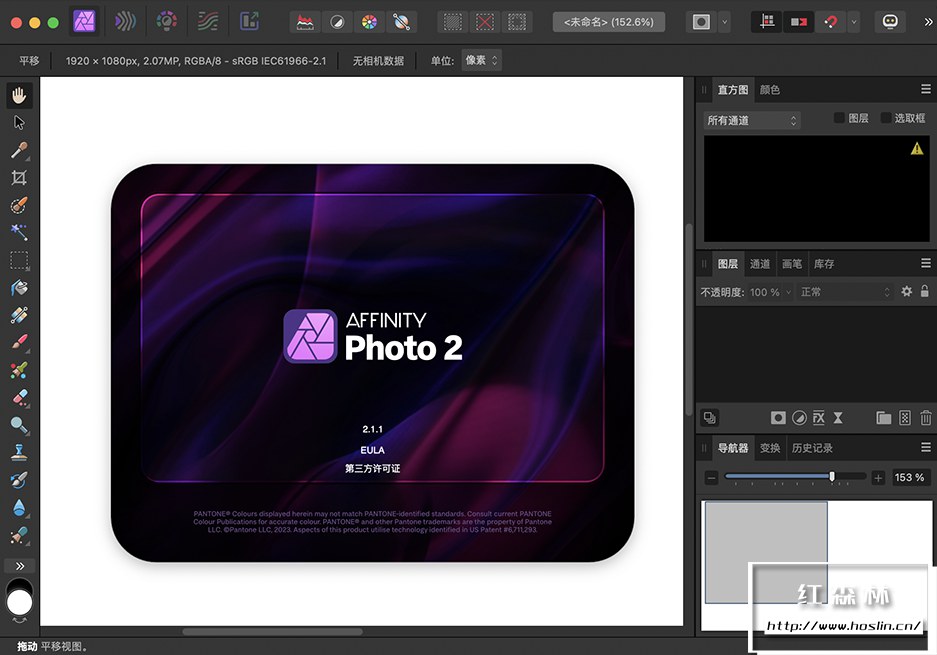Apply Auto White Balance
Viewport: 937px width, 655px height.
pos(402,23)
